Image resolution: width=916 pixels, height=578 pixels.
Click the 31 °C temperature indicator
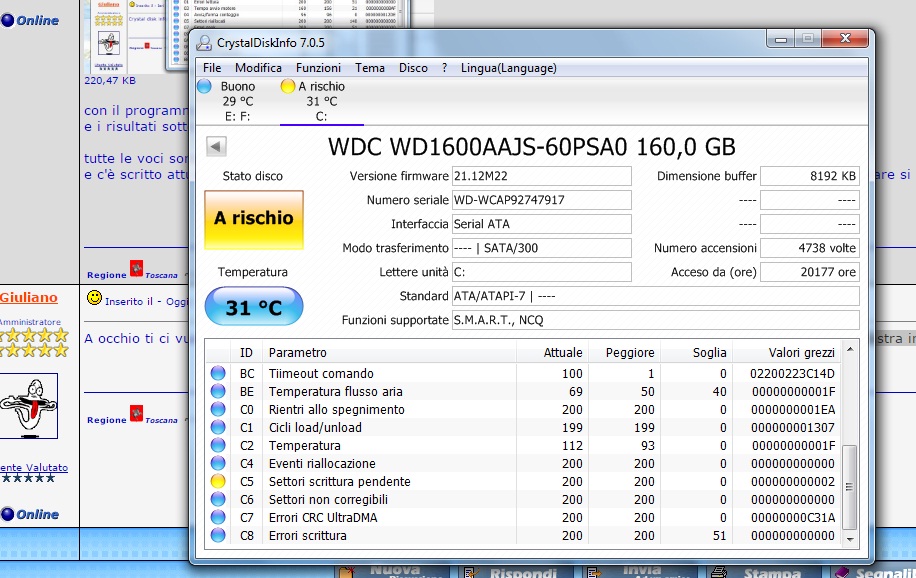point(254,306)
